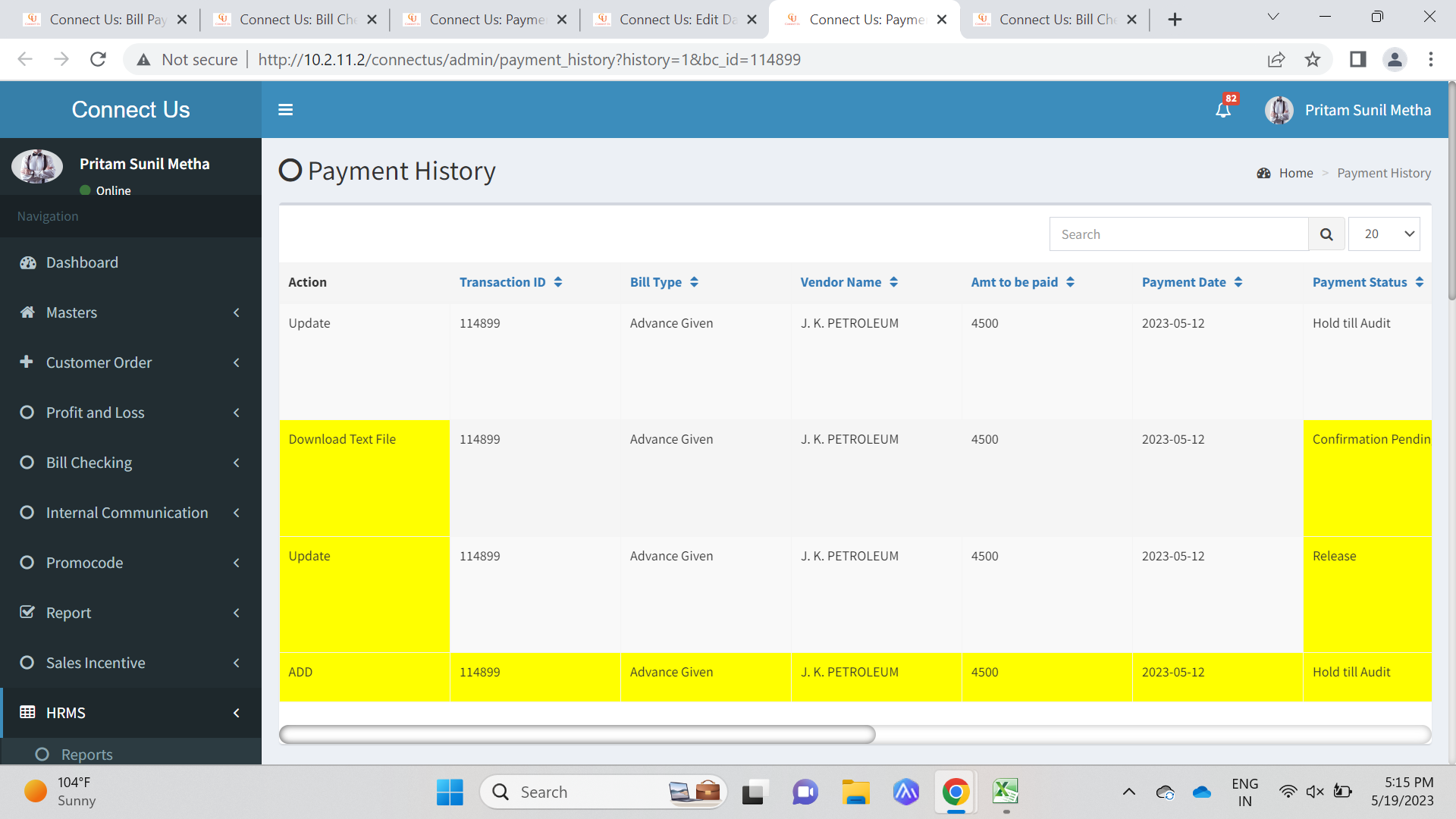This screenshot has height=819, width=1456.
Task: Expand the Masters menu
Action: (130, 312)
